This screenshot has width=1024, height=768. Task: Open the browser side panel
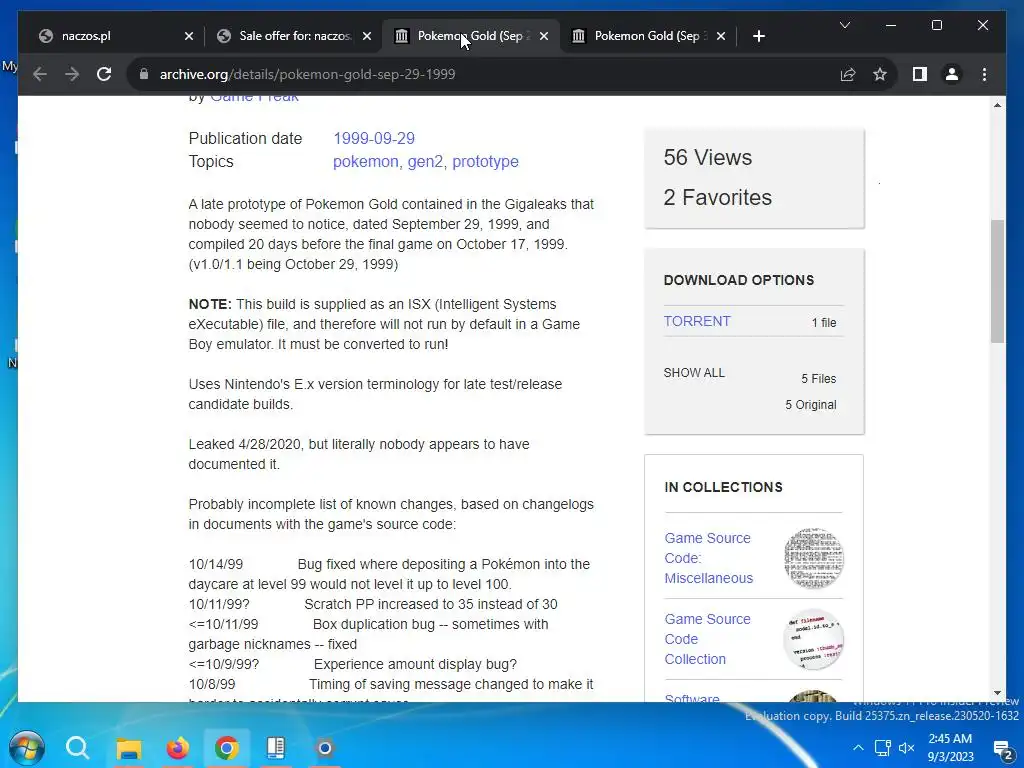point(920,74)
